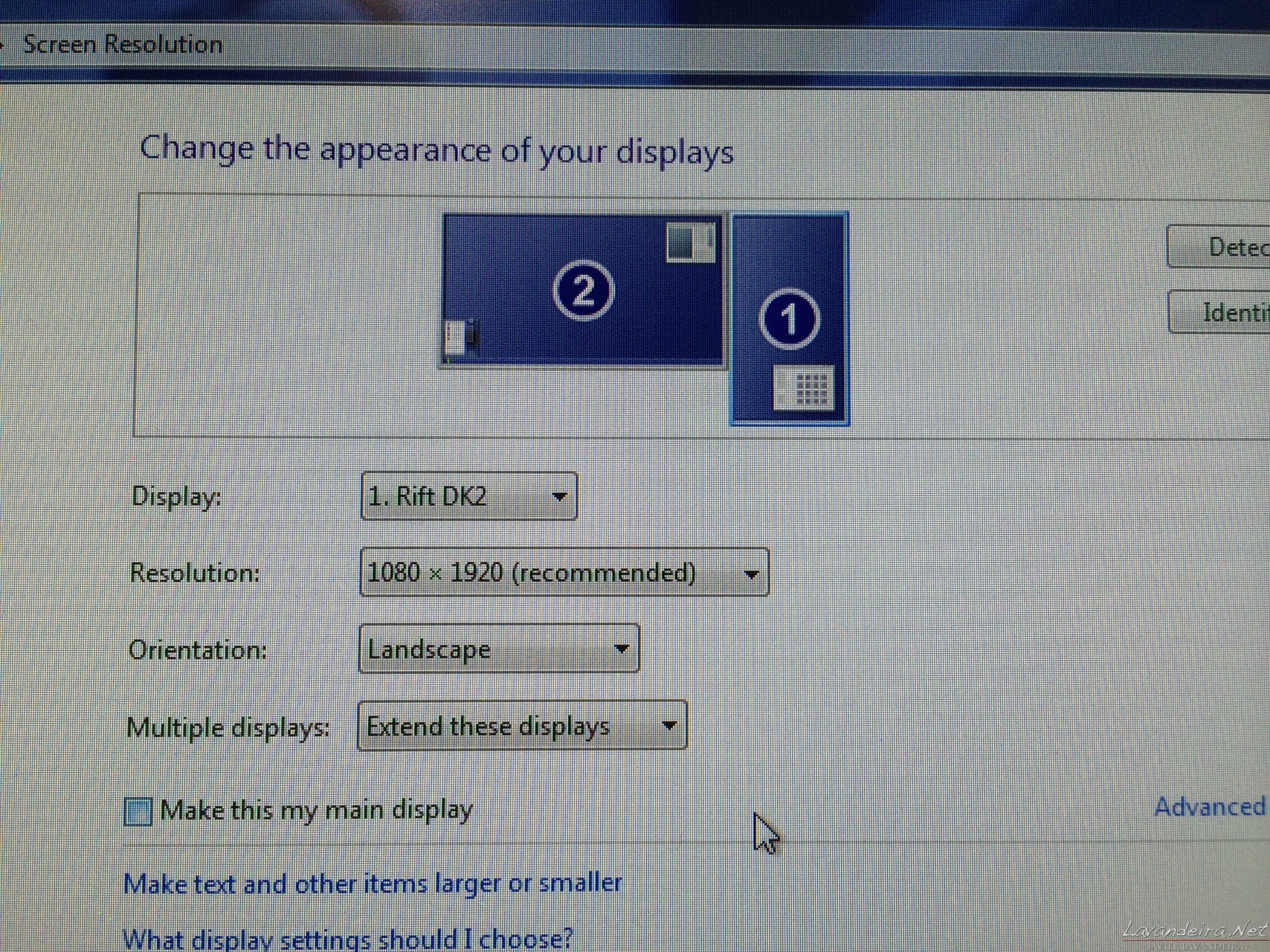Select display 1 portrait monitor thumbnail
1270x952 pixels.
(x=789, y=319)
